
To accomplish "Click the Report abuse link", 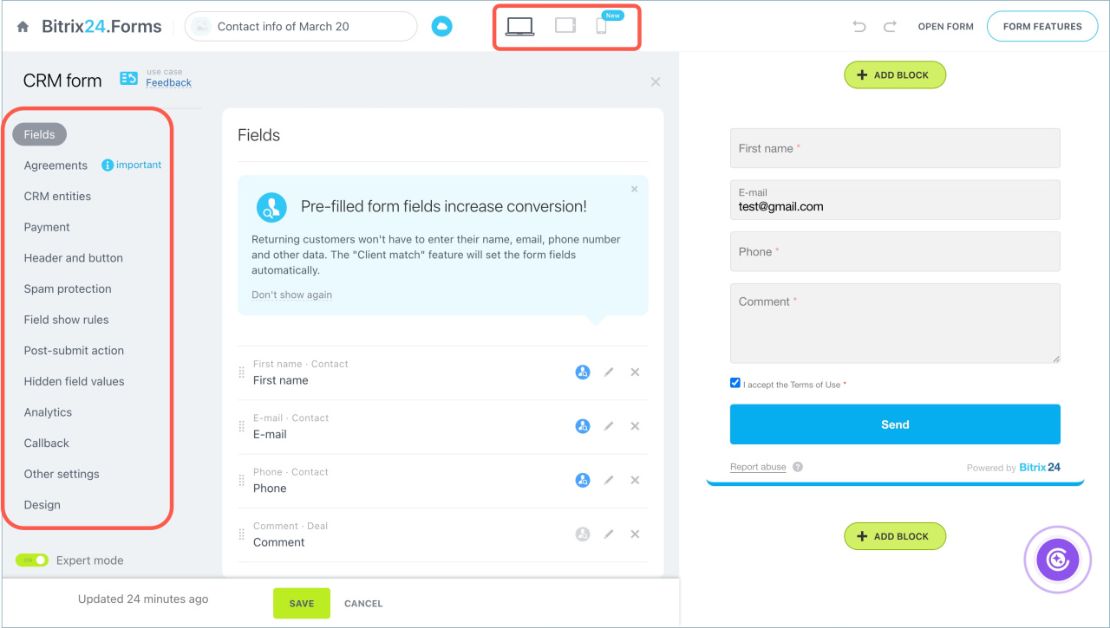I will click(758, 467).
